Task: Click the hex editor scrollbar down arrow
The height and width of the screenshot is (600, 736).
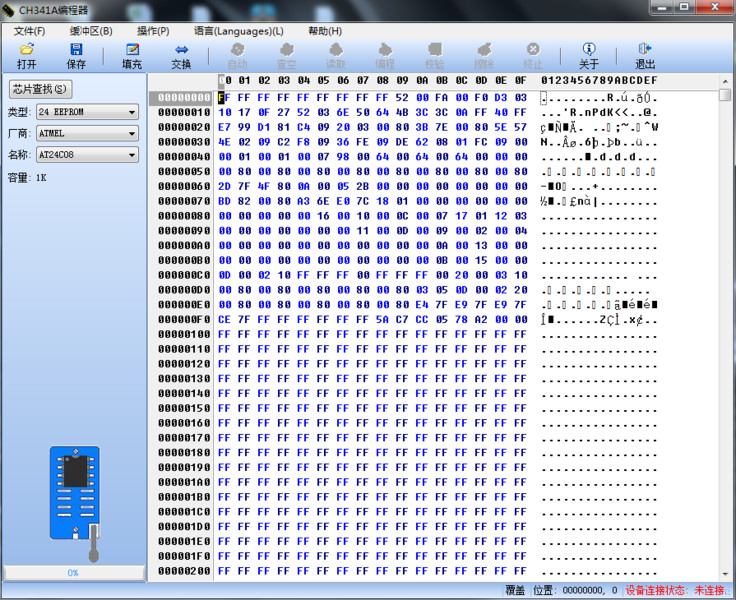Action: point(725,574)
